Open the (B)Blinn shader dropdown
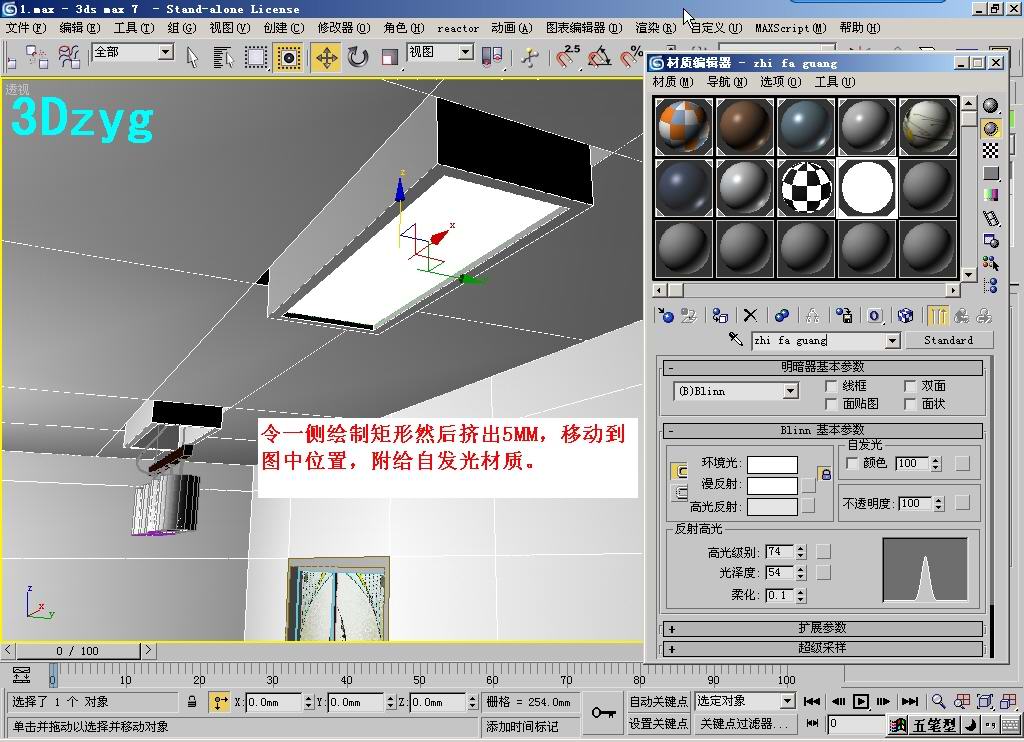The image size is (1024, 742). (790, 391)
